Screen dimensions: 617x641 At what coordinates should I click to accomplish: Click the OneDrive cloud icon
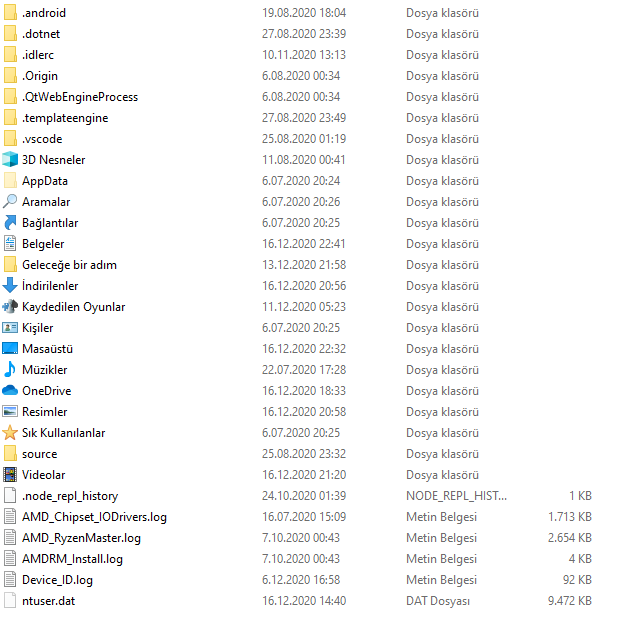[x=10, y=391]
